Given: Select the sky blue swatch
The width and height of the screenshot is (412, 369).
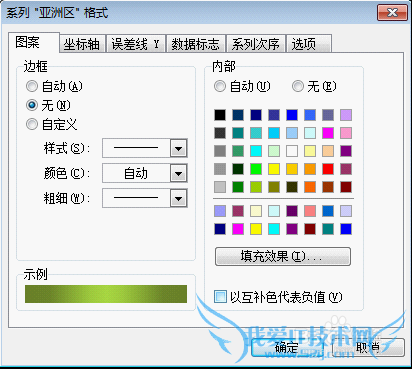Looking at the screenshot, I should [274, 133].
